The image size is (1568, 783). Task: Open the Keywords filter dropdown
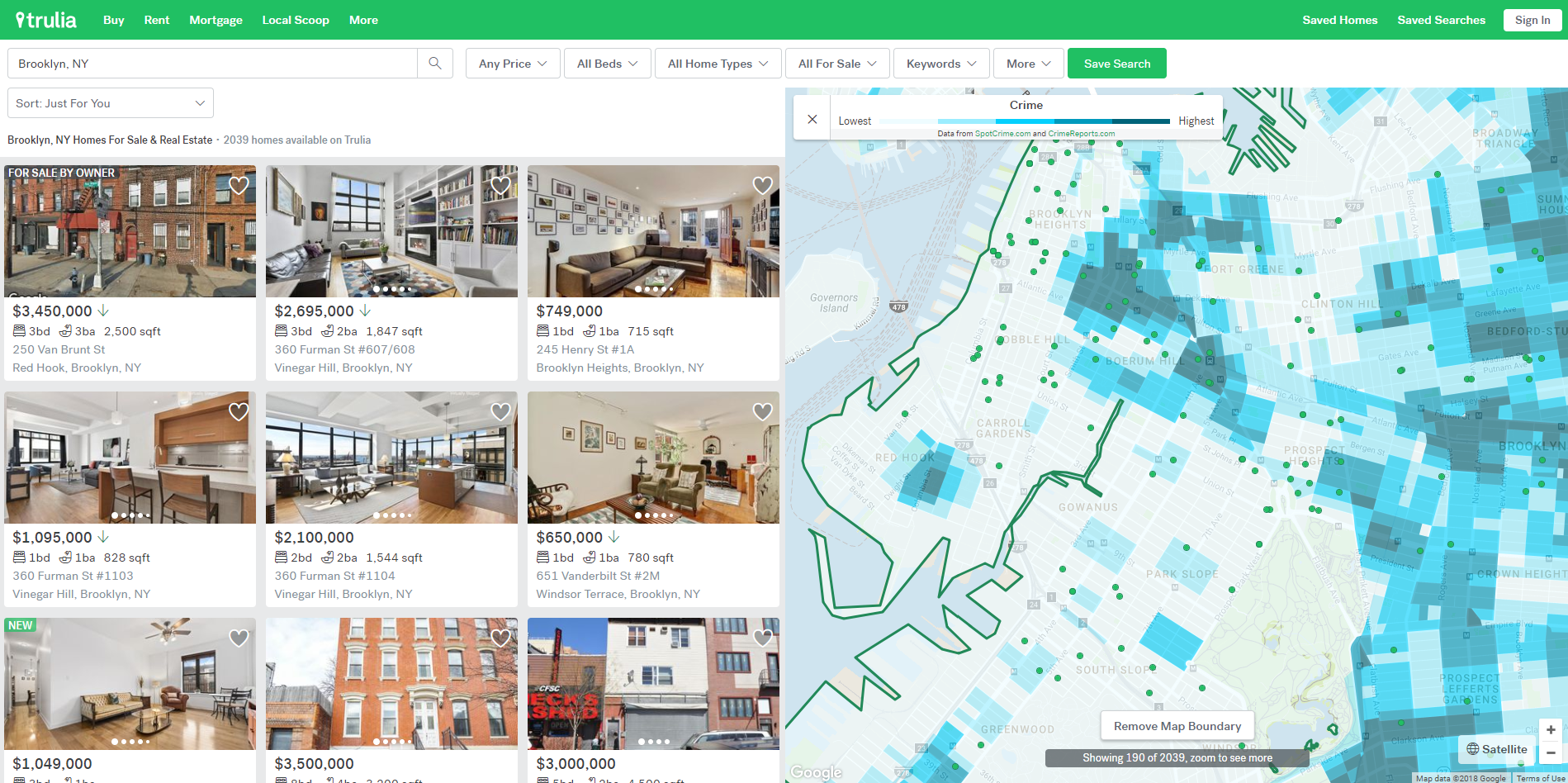point(941,64)
